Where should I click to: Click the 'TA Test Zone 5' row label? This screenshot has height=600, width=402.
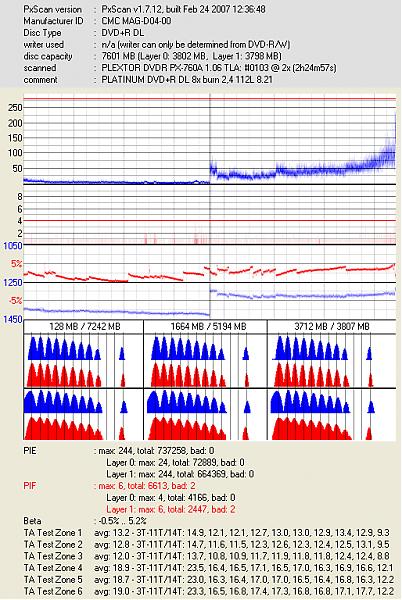click(x=53, y=580)
